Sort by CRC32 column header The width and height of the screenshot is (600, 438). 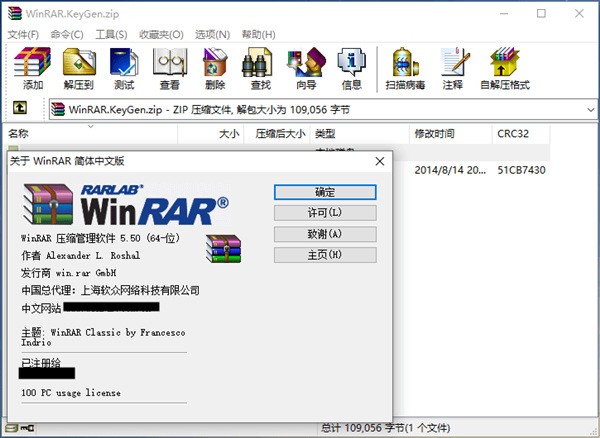pos(521,134)
